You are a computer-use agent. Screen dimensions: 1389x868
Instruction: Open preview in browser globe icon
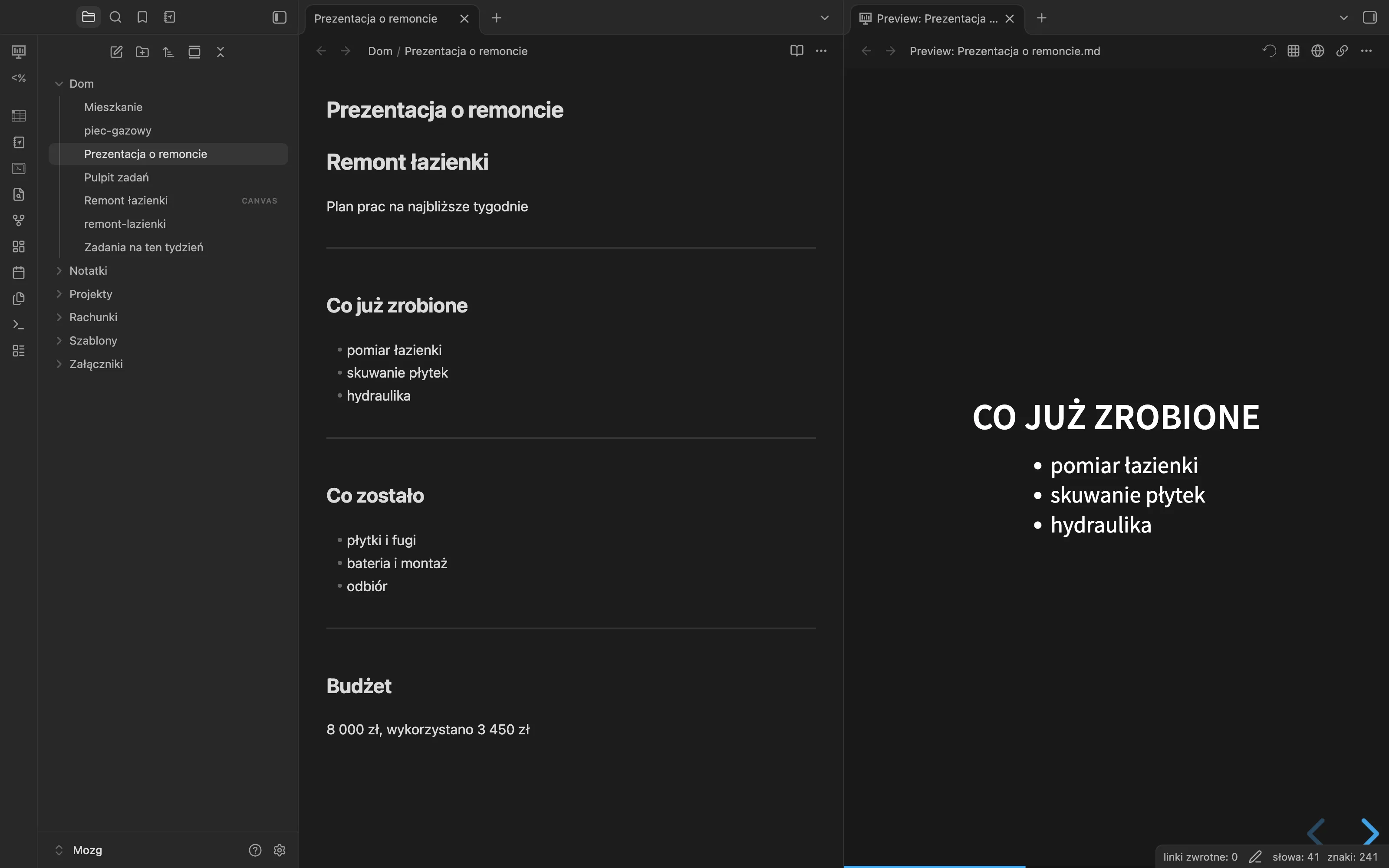(x=1318, y=51)
